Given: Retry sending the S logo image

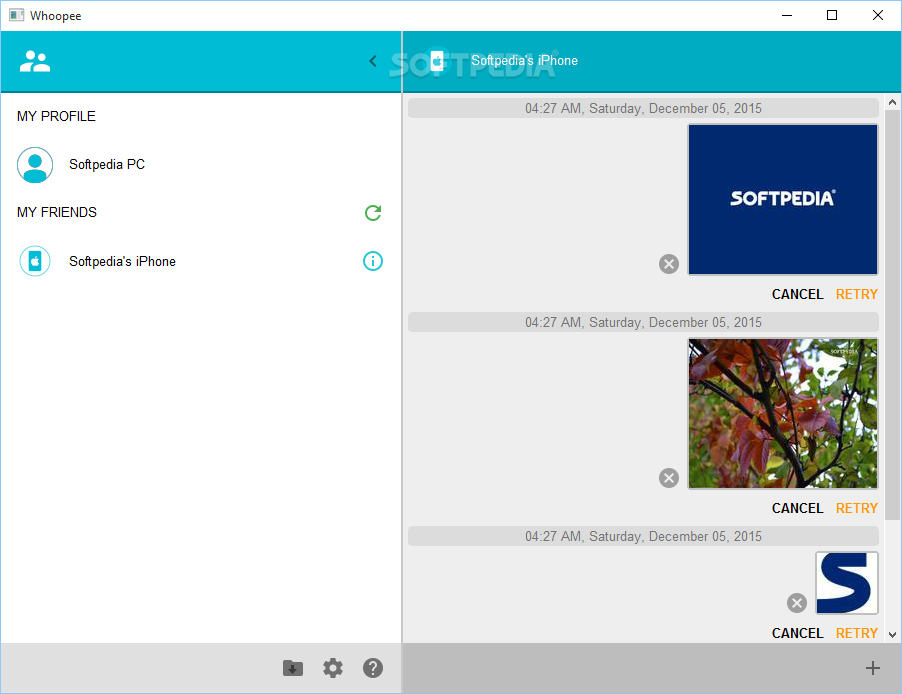Looking at the screenshot, I should click(x=857, y=633).
